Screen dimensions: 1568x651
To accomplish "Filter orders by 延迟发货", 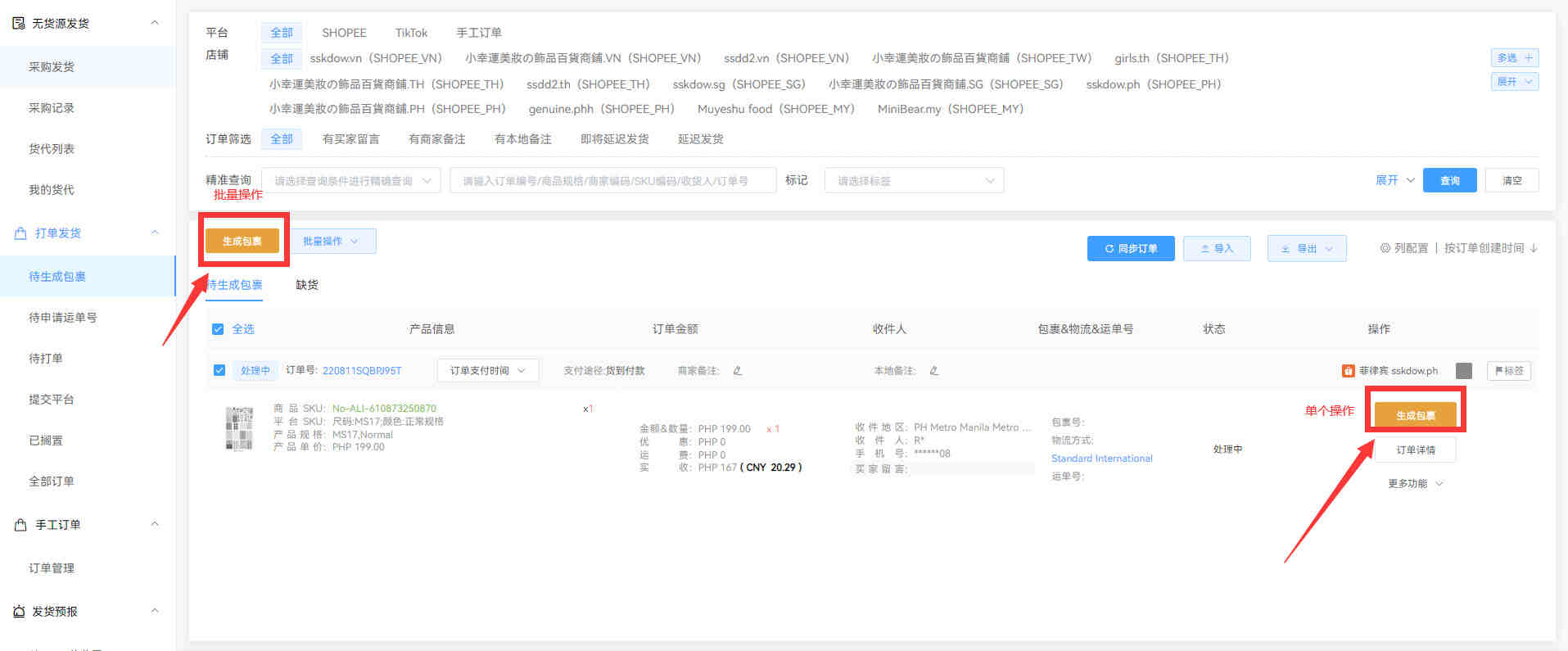I will point(700,139).
